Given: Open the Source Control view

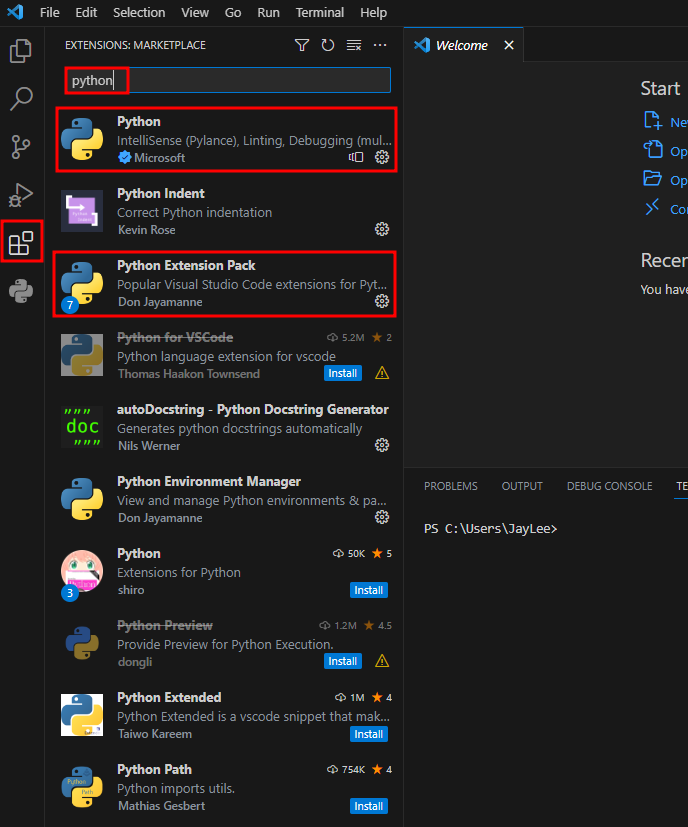Looking at the screenshot, I should 21,147.
